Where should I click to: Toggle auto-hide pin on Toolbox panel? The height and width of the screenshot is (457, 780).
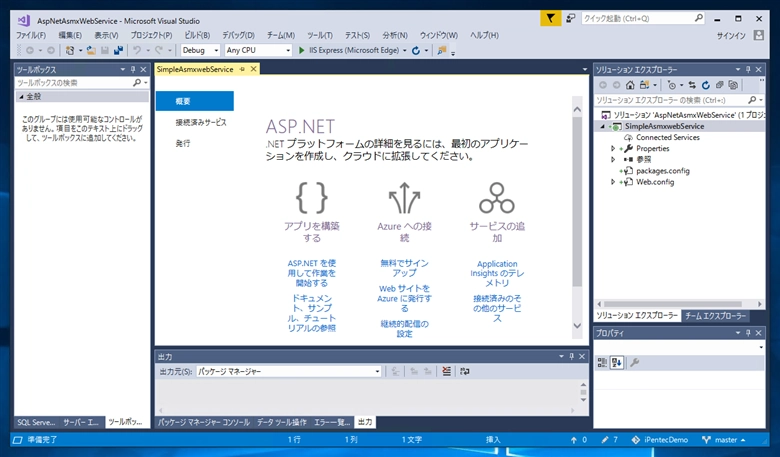point(133,69)
